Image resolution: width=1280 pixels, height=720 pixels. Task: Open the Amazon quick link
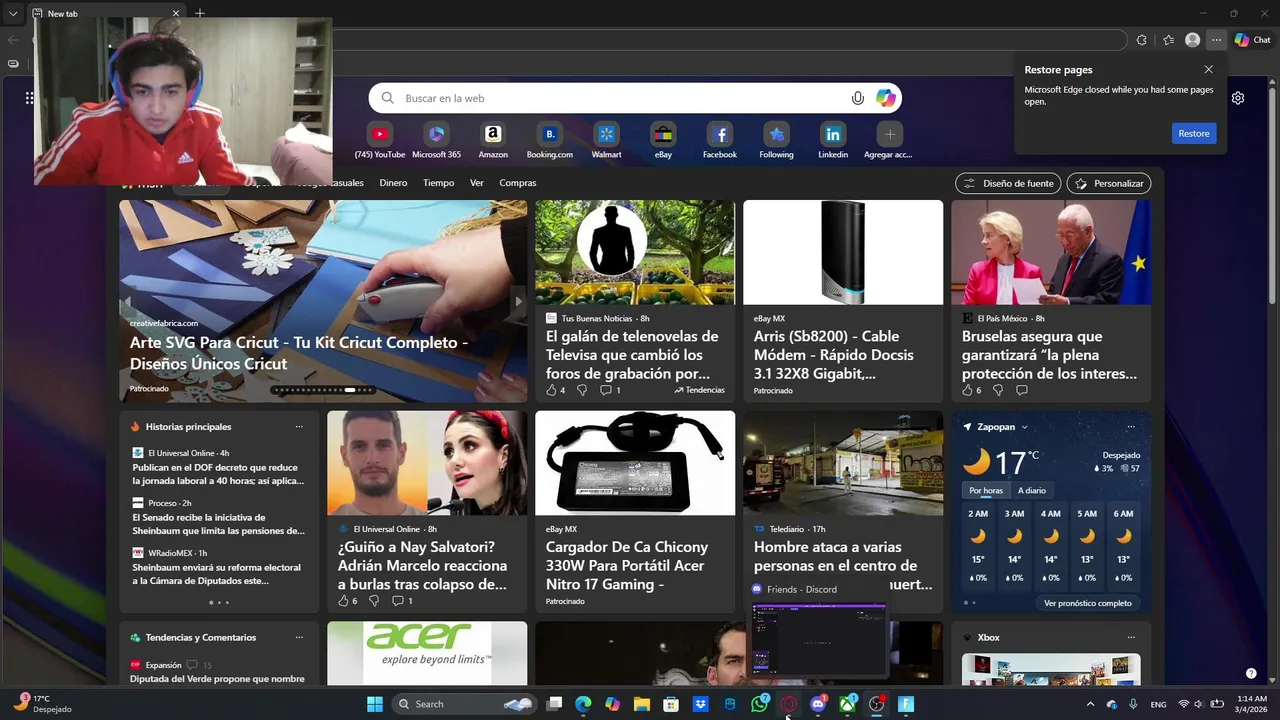(493, 141)
